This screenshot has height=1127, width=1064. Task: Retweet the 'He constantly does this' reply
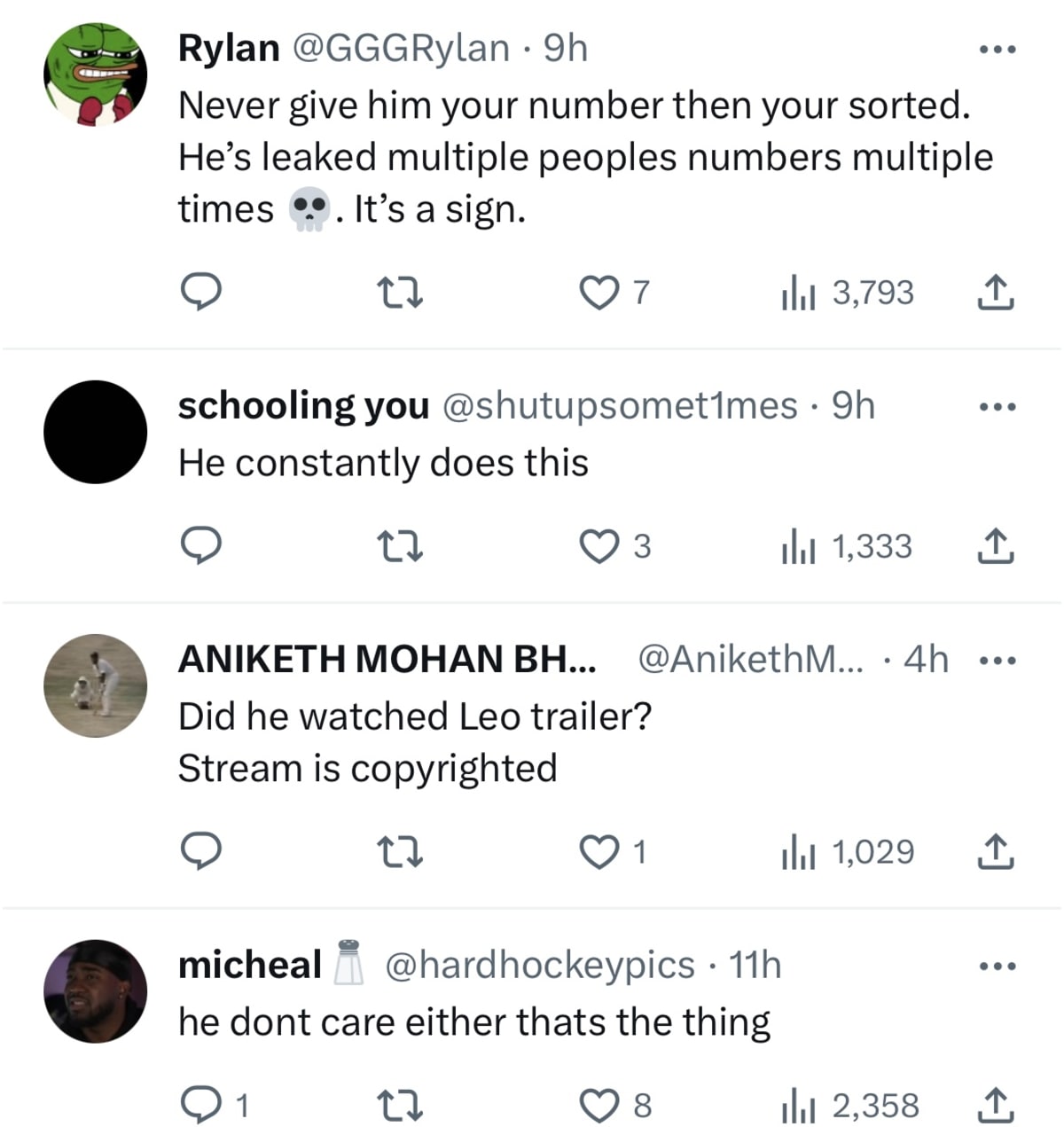pos(400,546)
